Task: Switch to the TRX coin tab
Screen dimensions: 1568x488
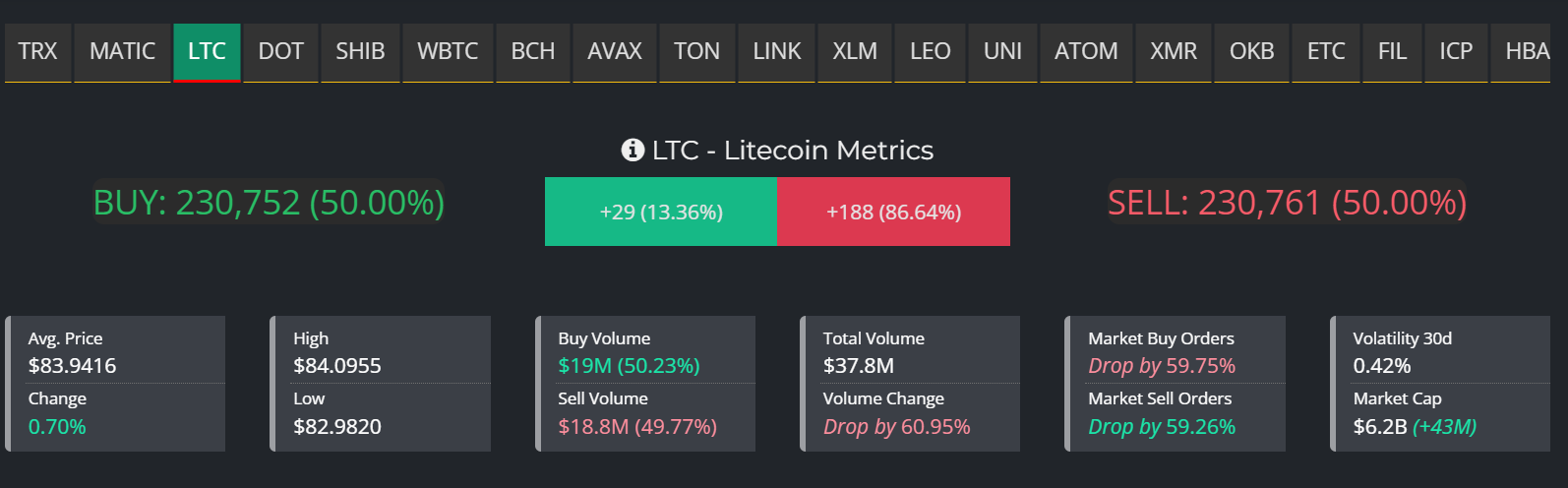Action: (x=37, y=51)
